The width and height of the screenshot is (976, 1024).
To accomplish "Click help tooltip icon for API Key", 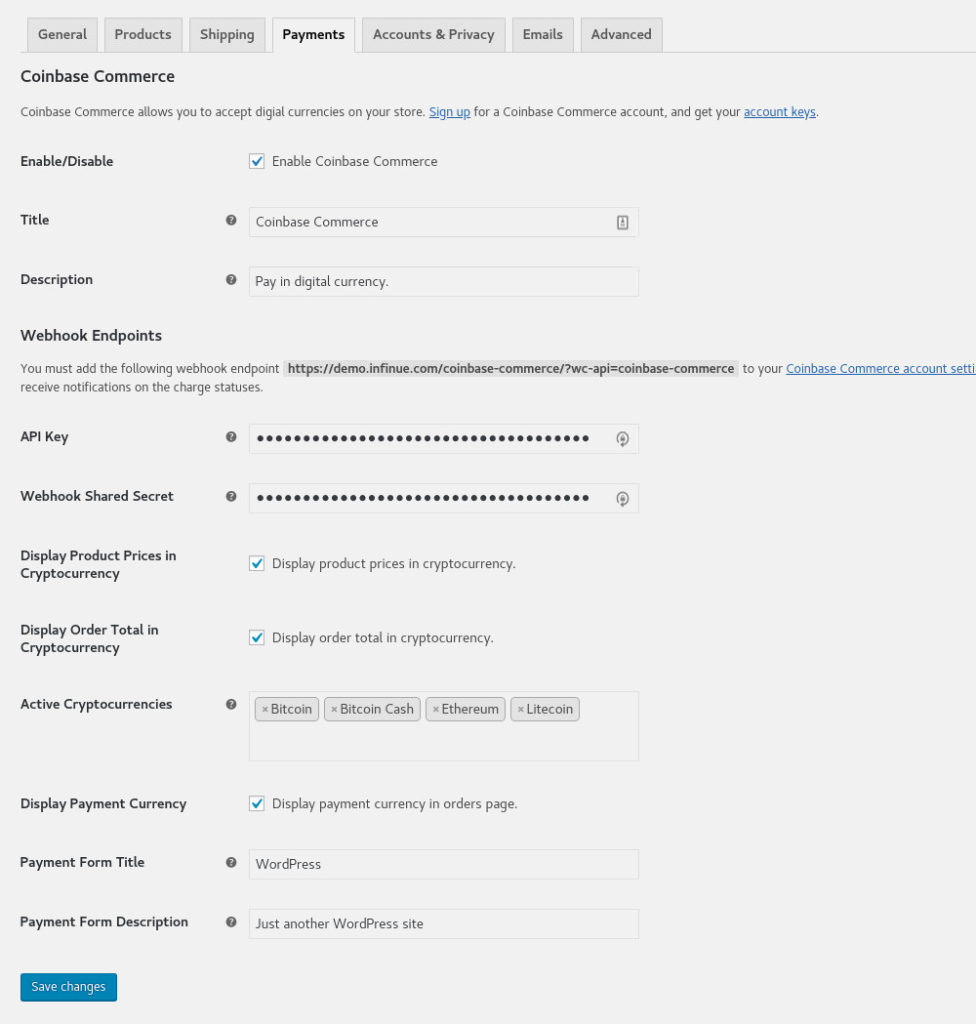I will pos(231,437).
